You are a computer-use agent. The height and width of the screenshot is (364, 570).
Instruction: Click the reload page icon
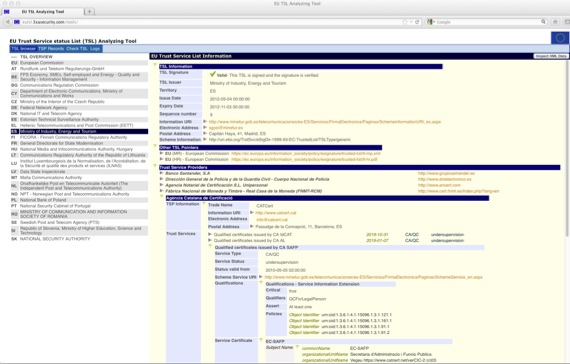point(417,22)
